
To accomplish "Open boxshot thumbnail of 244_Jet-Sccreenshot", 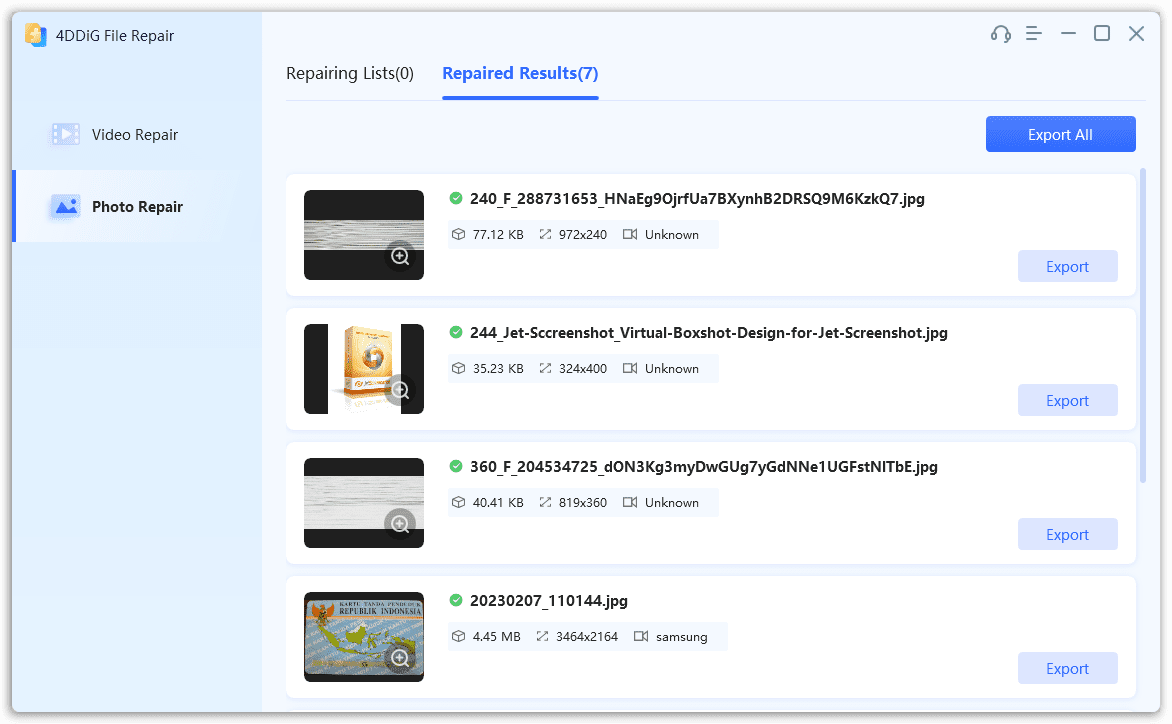I will click(x=363, y=368).
